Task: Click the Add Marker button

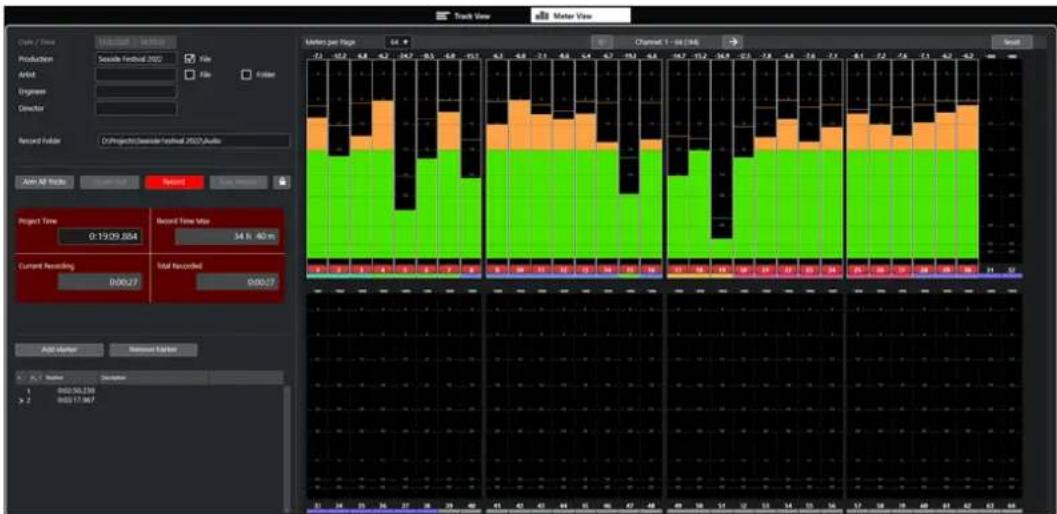Action: tap(59, 349)
